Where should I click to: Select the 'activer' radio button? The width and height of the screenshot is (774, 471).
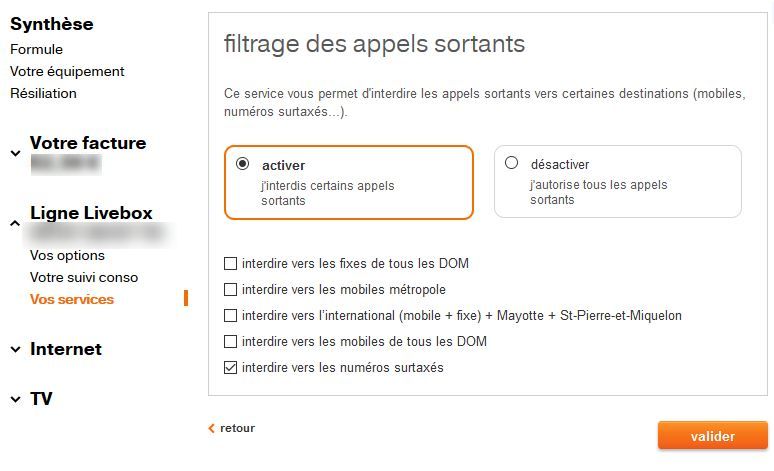(x=242, y=163)
